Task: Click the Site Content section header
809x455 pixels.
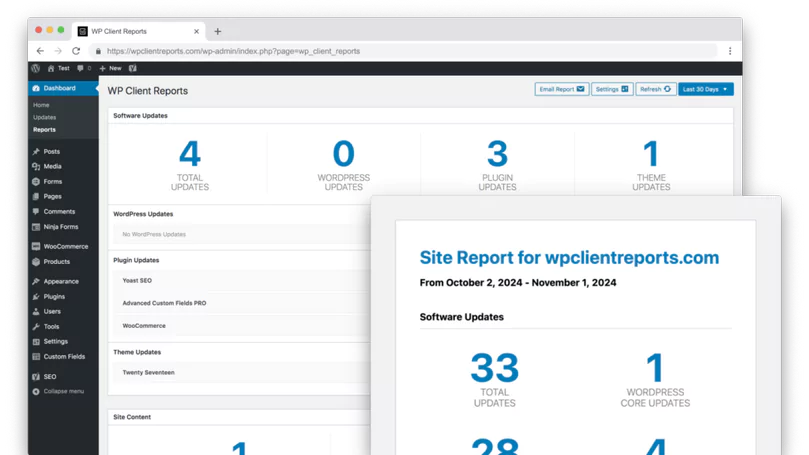Action: (132, 417)
